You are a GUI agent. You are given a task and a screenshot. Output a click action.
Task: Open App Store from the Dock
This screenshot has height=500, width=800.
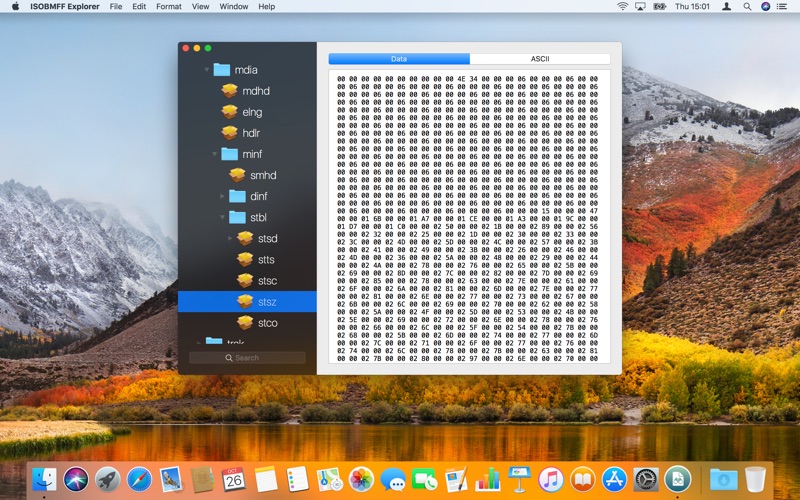point(614,480)
